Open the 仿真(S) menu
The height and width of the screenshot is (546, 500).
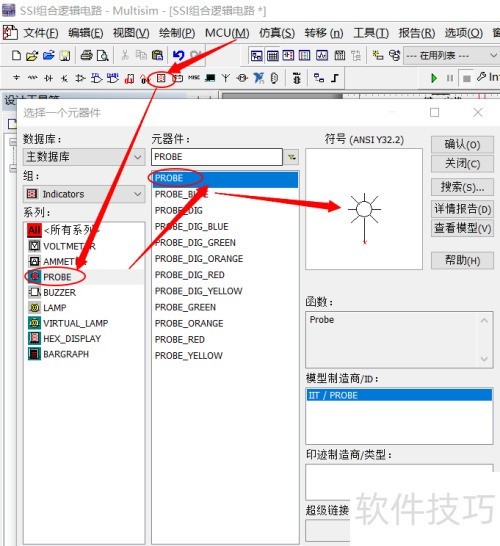tap(277, 33)
